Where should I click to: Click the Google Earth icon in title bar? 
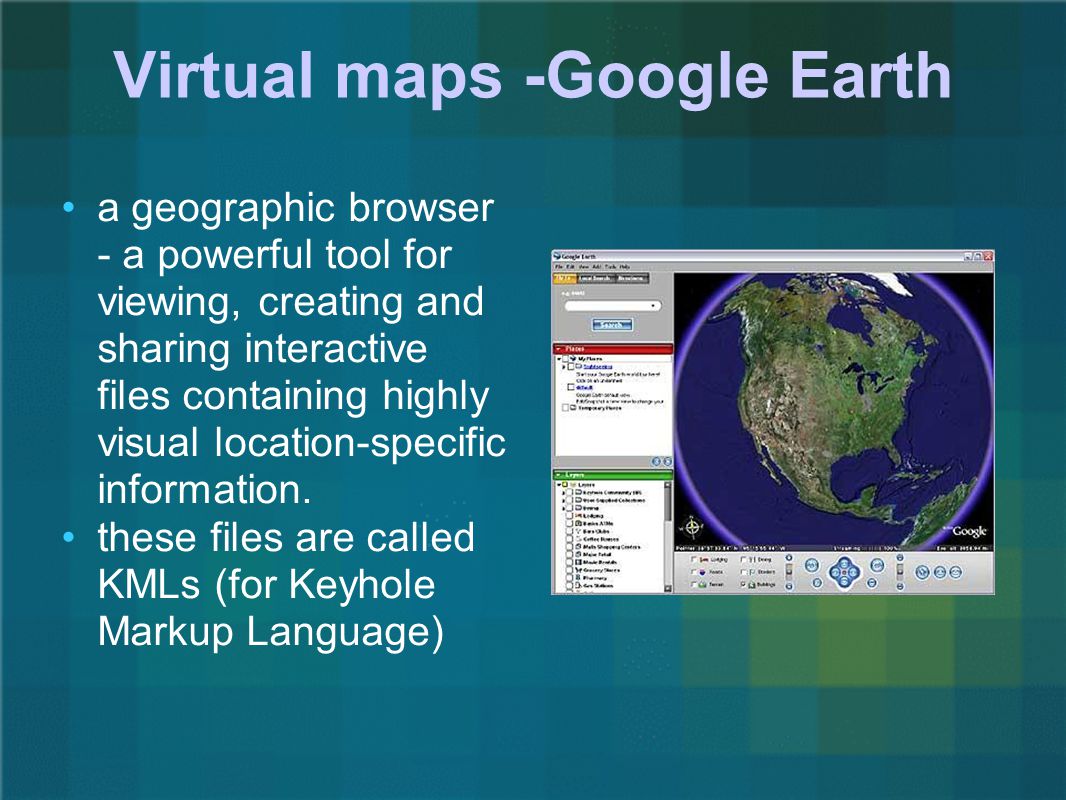[x=557, y=256]
